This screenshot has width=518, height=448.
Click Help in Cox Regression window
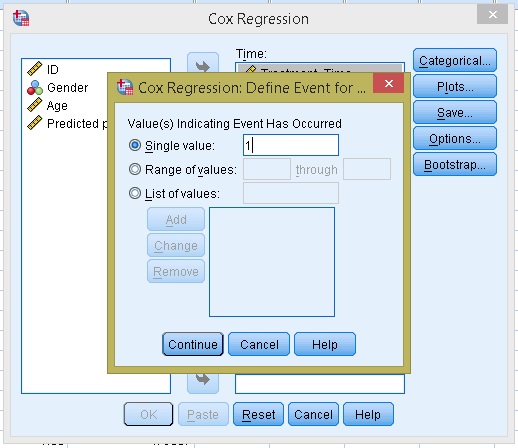pos(368,414)
